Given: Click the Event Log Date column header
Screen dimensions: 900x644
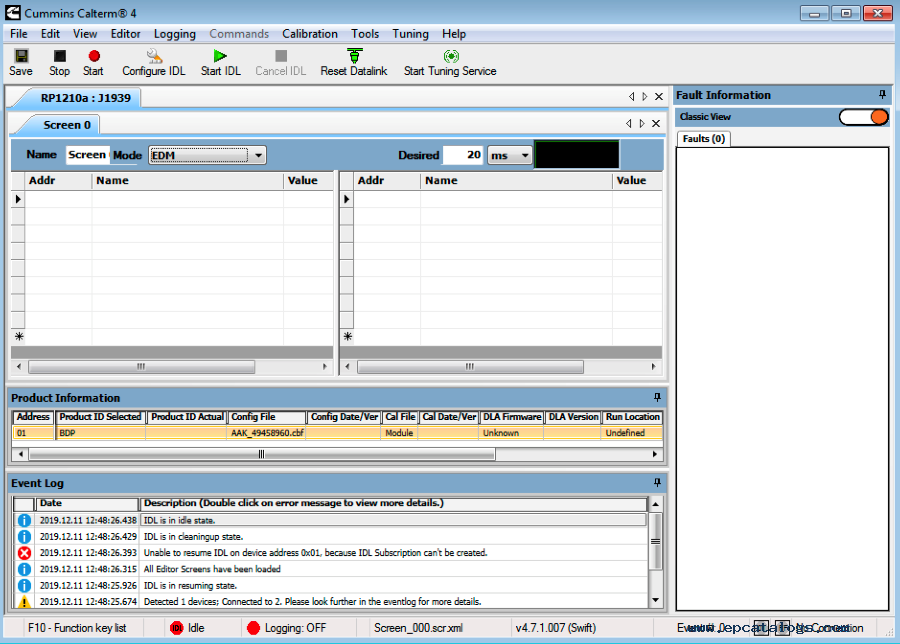Looking at the screenshot, I should pyautogui.click(x=88, y=503).
